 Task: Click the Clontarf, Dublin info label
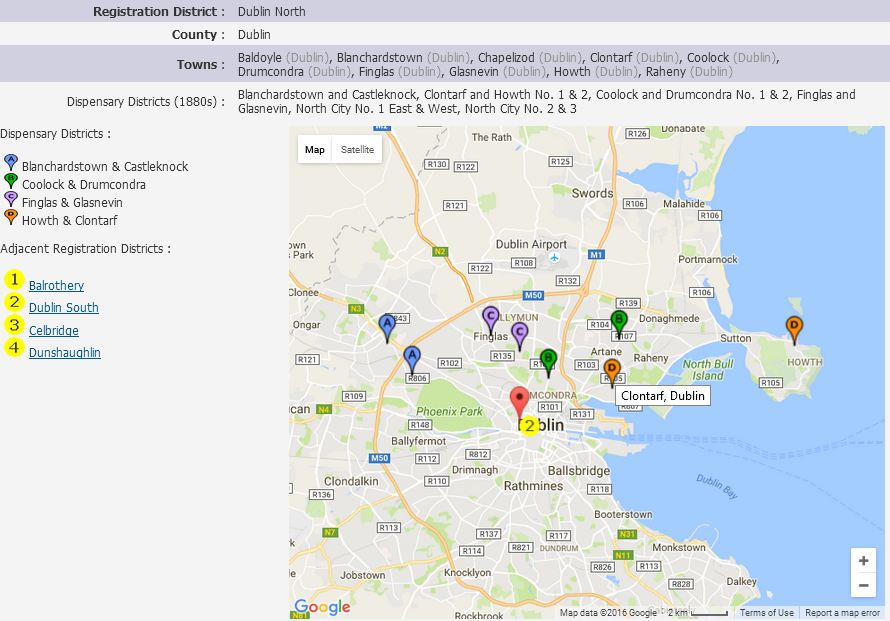tap(661, 396)
